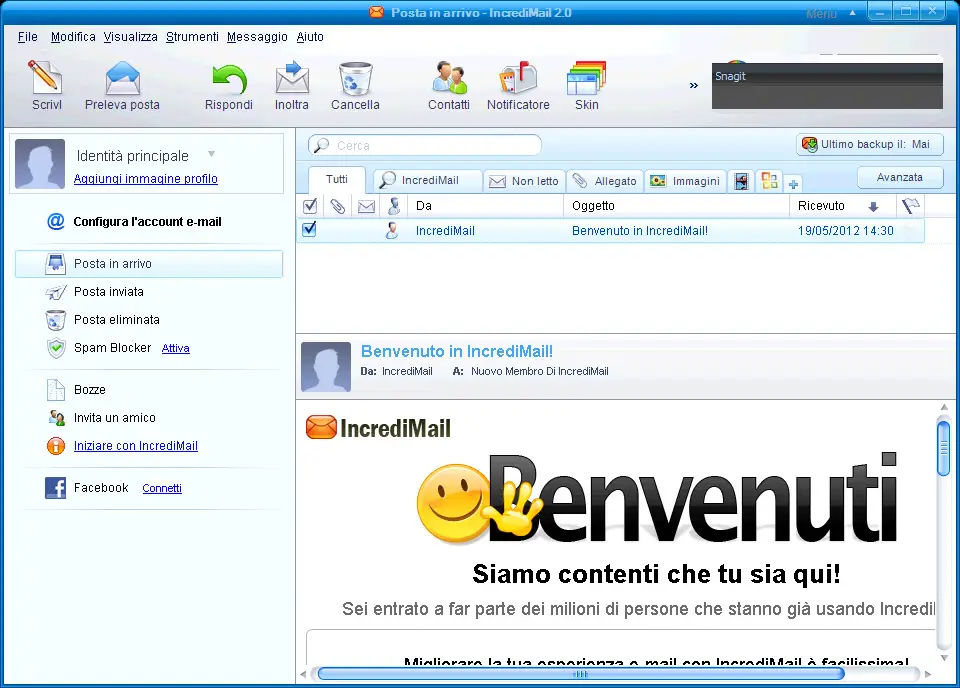Toggle the select-all checkbox in header
The height and width of the screenshot is (688, 960).
310,206
